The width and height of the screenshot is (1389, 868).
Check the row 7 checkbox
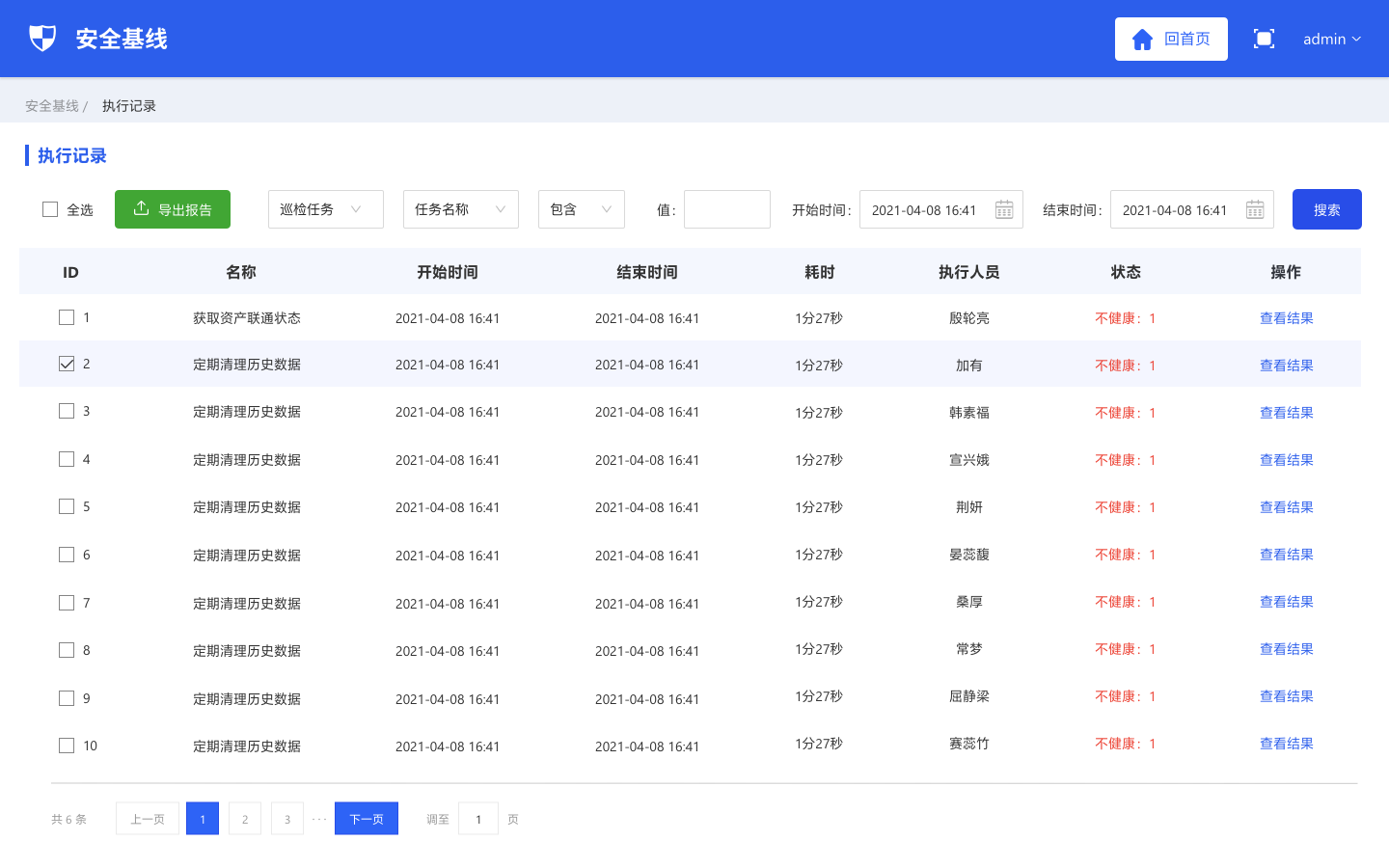click(x=67, y=603)
